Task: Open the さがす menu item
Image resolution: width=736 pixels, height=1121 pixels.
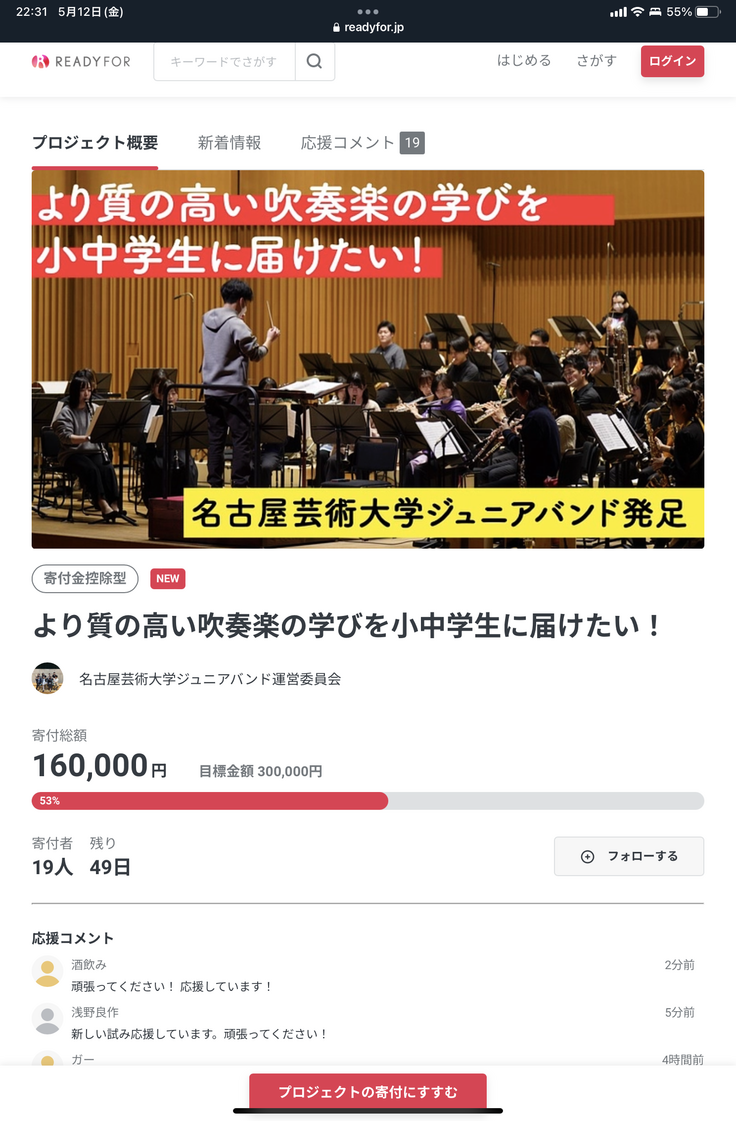Action: pyautogui.click(x=597, y=61)
